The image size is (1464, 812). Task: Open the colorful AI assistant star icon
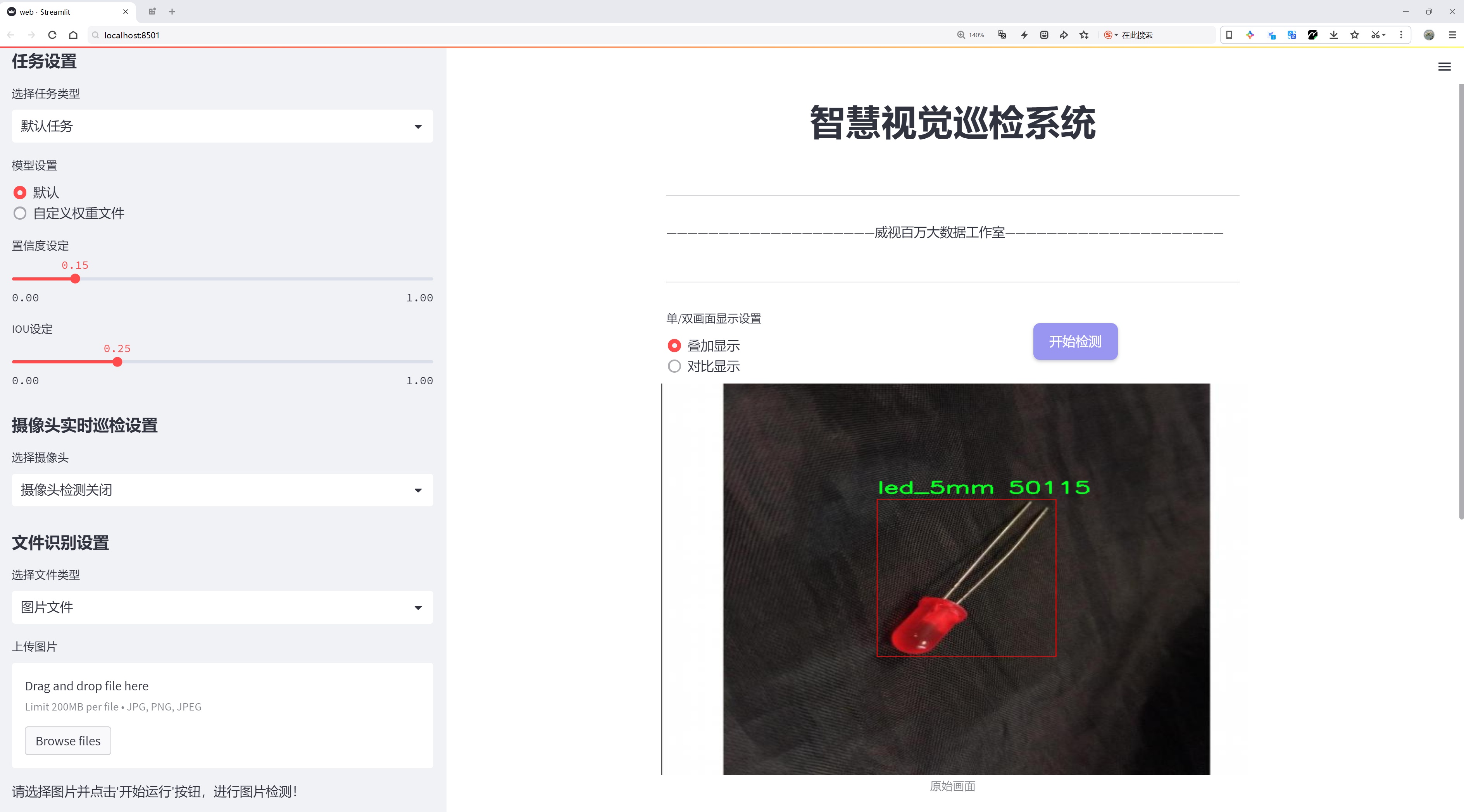[x=1250, y=34]
